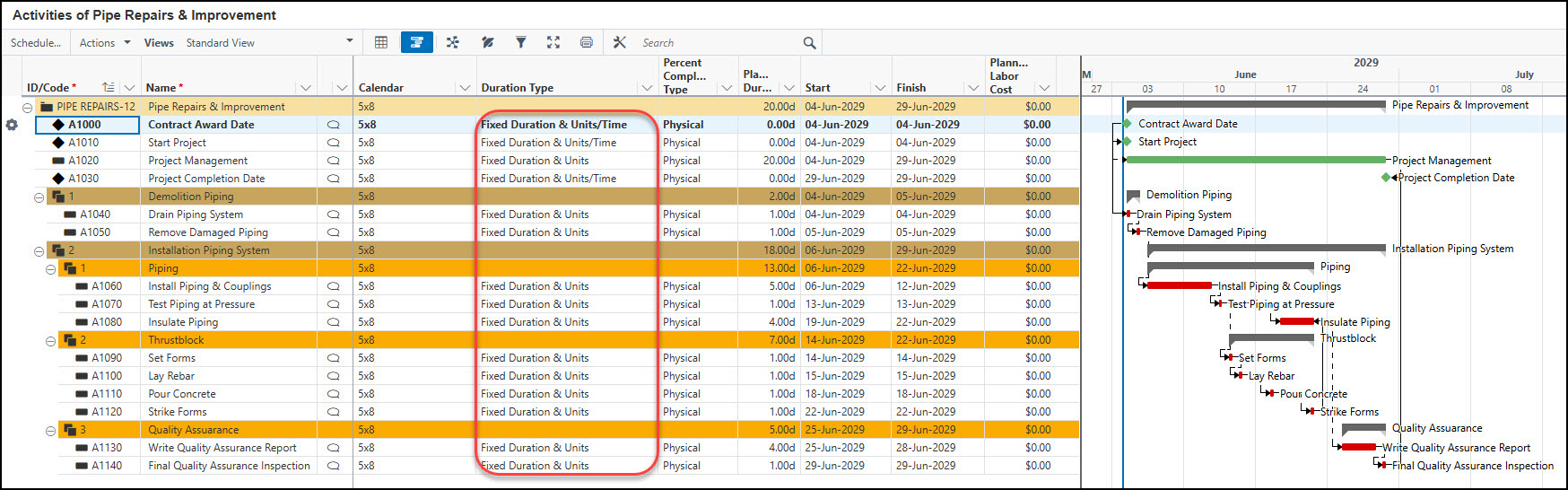Open the Standard View dropdown
This screenshot has width=1568, height=490.
270,42
